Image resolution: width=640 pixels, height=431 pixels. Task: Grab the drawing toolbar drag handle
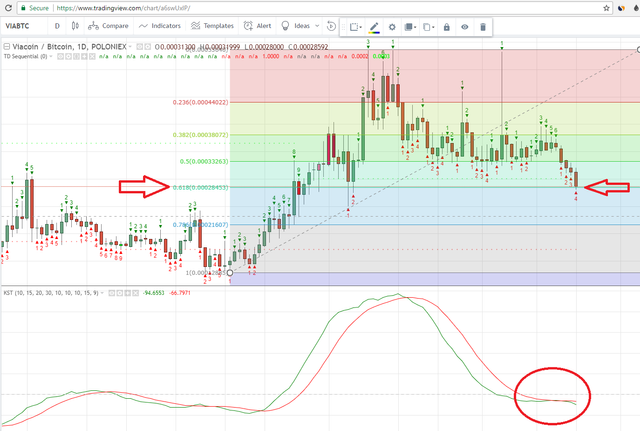(343, 27)
